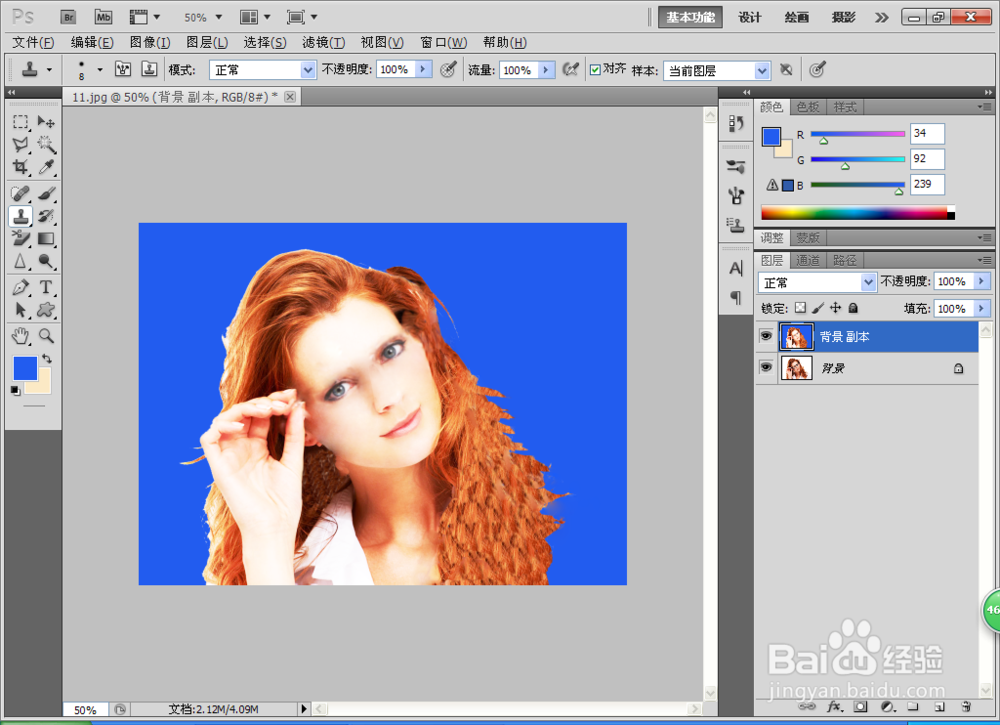Select the Polygonal Lasso tool

[x=20, y=144]
